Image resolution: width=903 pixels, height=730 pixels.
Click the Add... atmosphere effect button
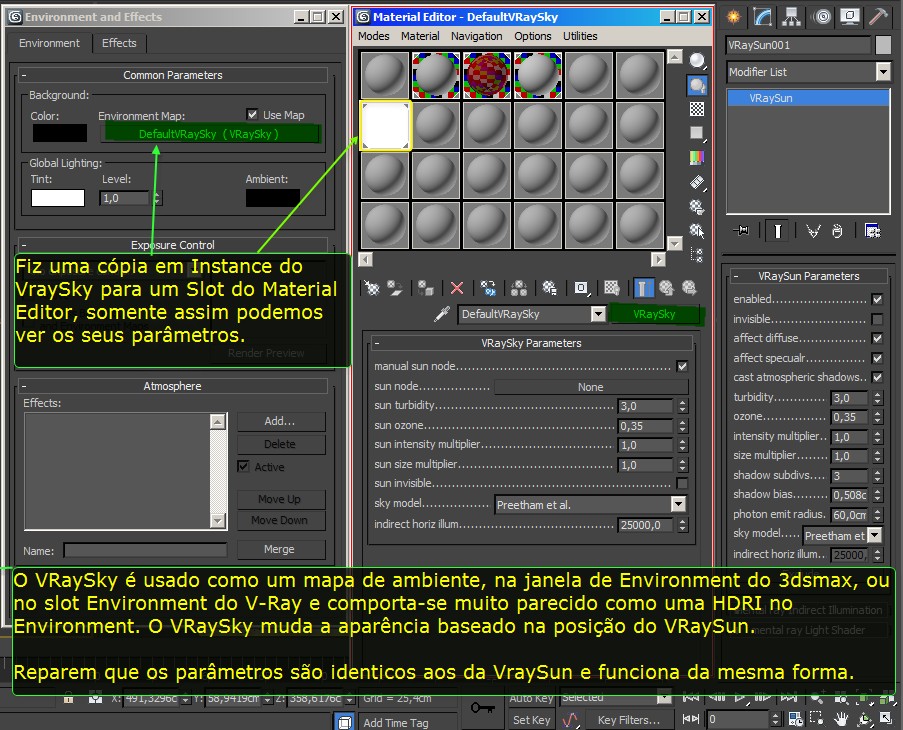(x=280, y=421)
